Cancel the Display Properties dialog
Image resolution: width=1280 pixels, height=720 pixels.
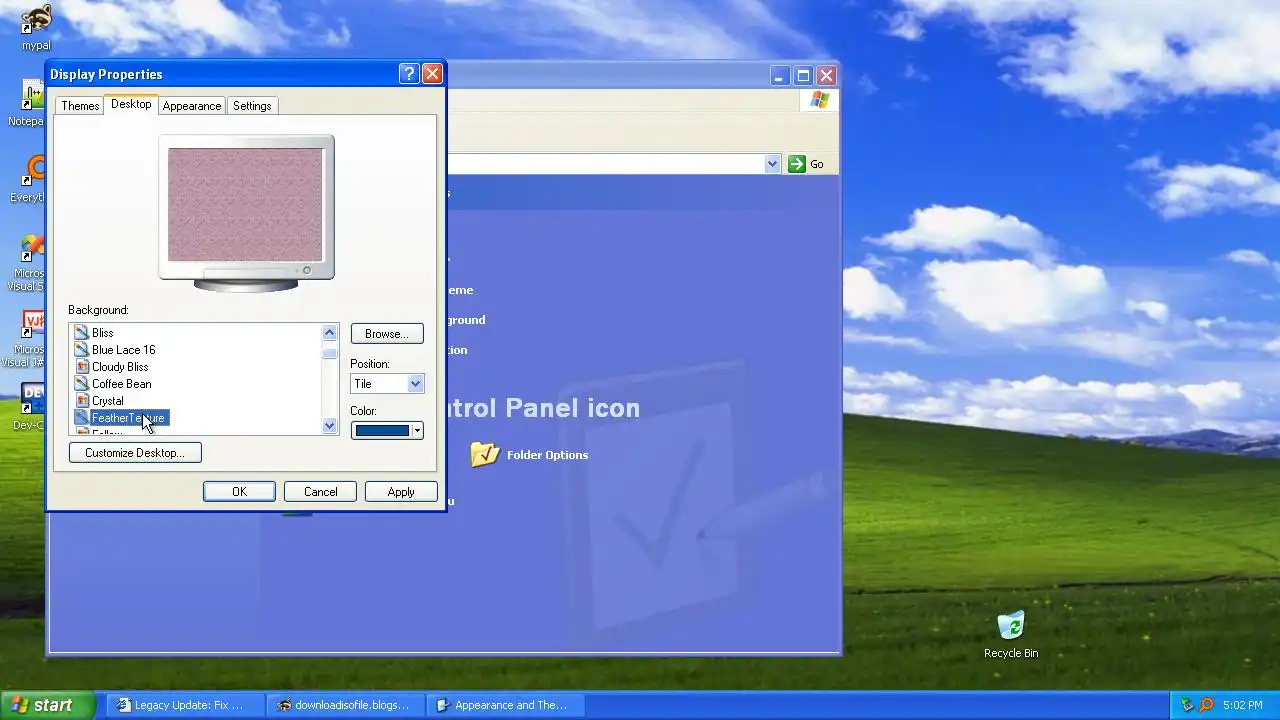(x=320, y=492)
